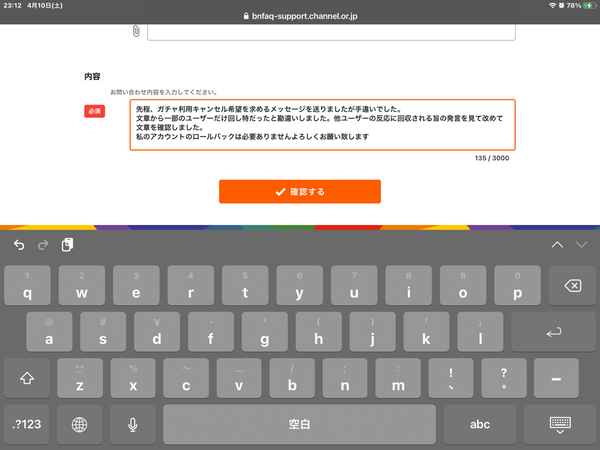This screenshot has height=450, width=600.
Task: Click the orange 確認する button
Action: pos(300,191)
